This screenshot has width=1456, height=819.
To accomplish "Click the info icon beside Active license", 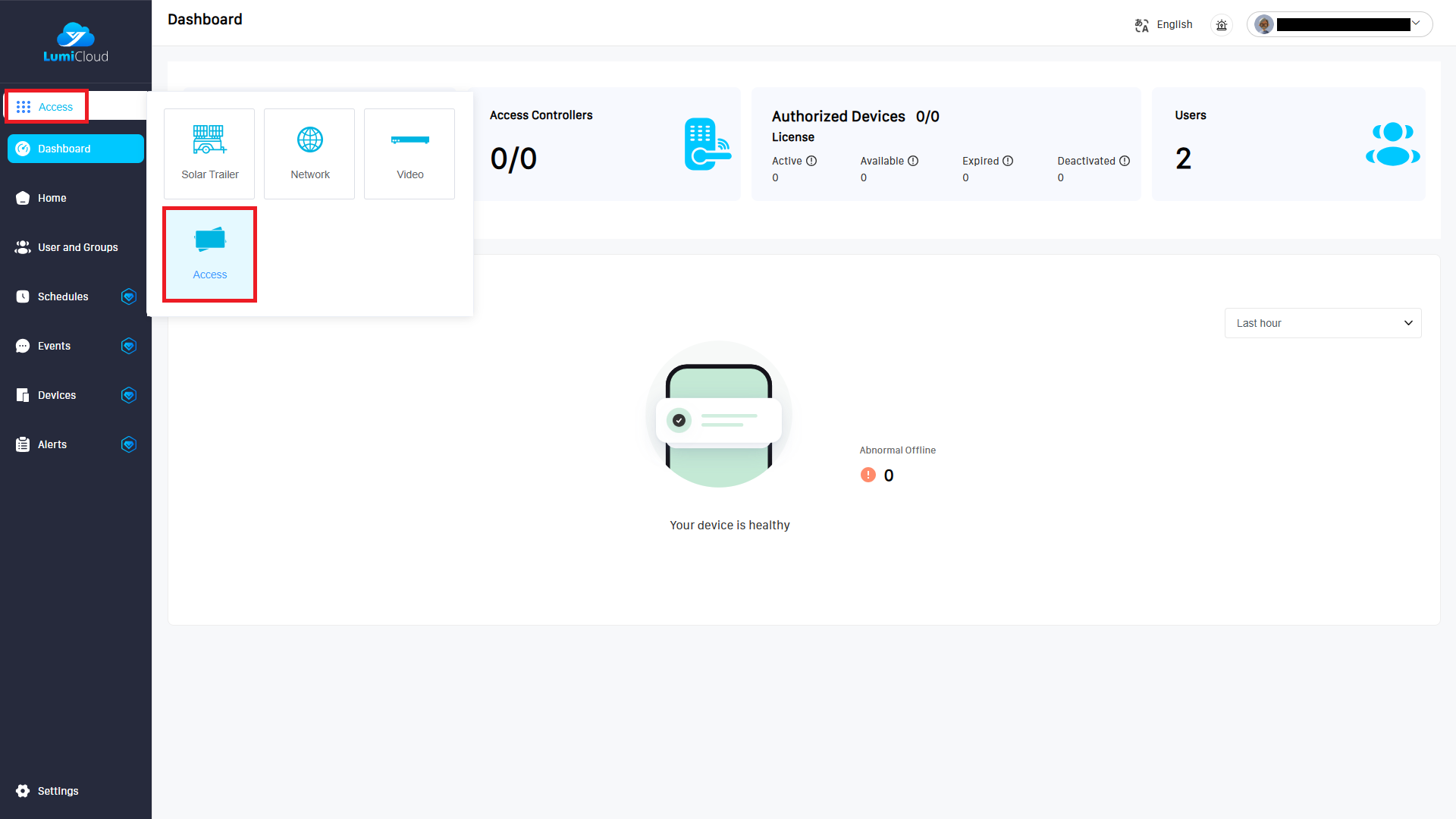I will [x=811, y=161].
